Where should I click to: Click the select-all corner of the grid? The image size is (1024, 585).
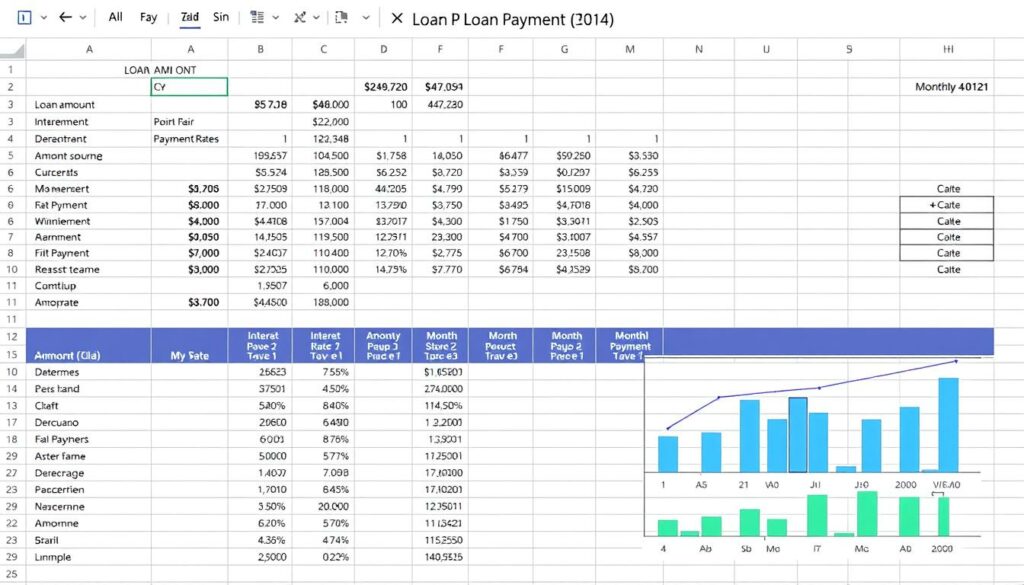pyautogui.click(x=12, y=49)
